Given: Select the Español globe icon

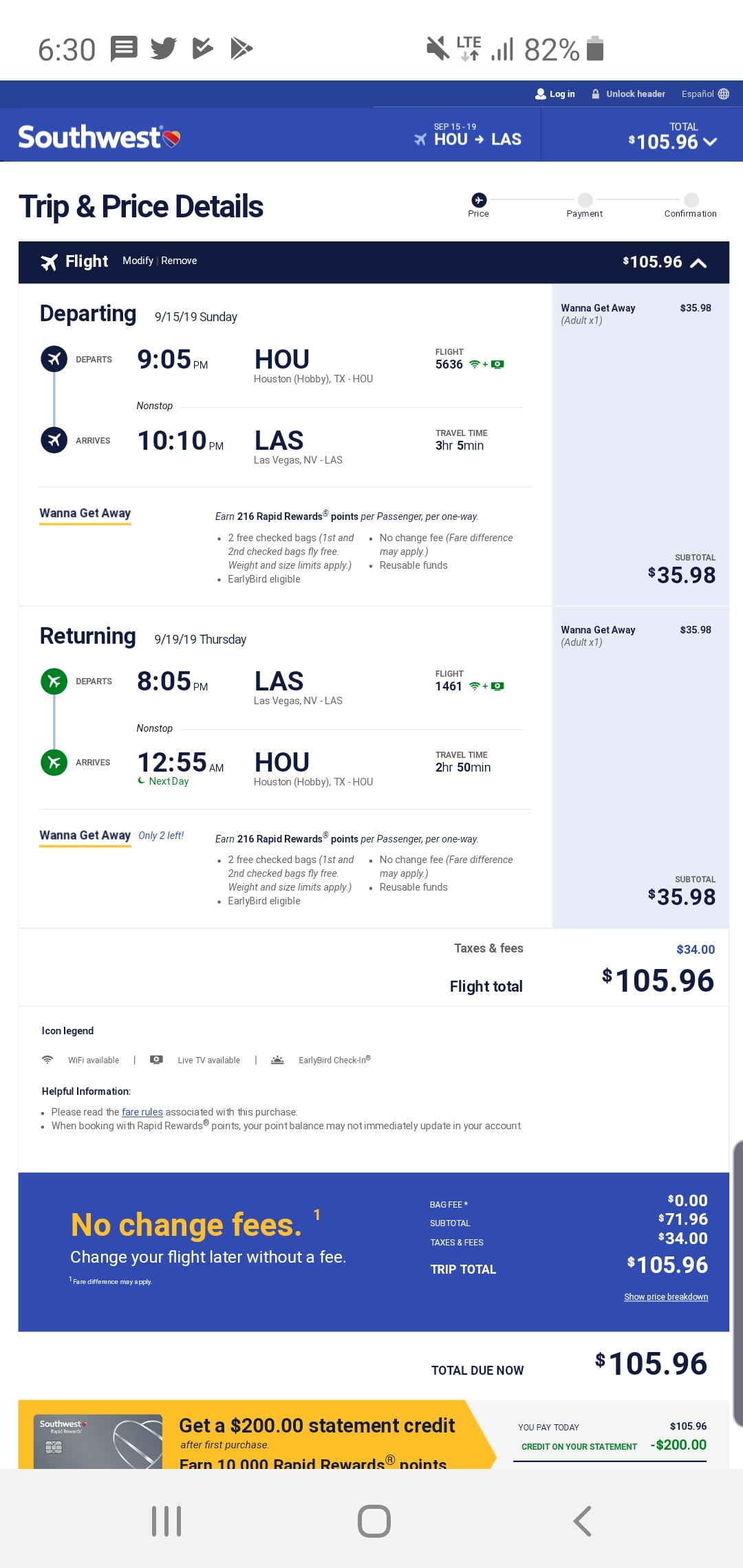Looking at the screenshot, I should pos(722,94).
